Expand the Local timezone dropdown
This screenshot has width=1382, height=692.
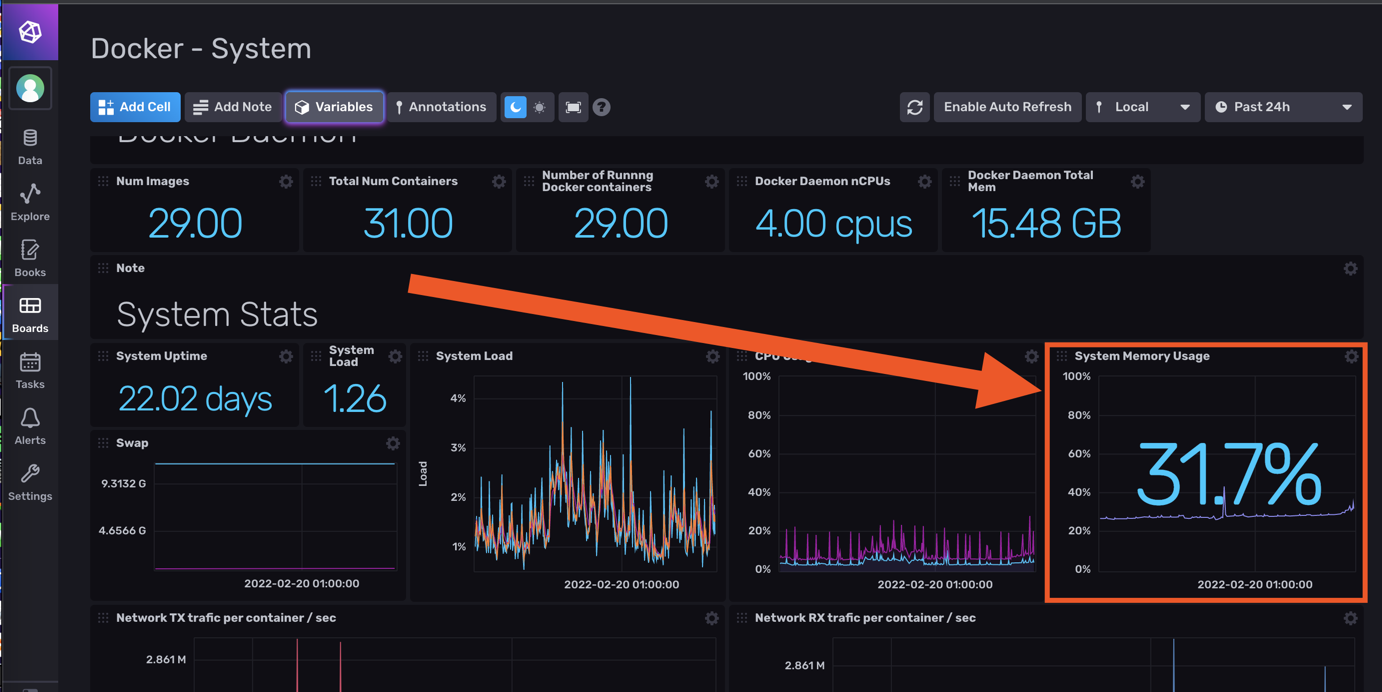tap(1142, 107)
